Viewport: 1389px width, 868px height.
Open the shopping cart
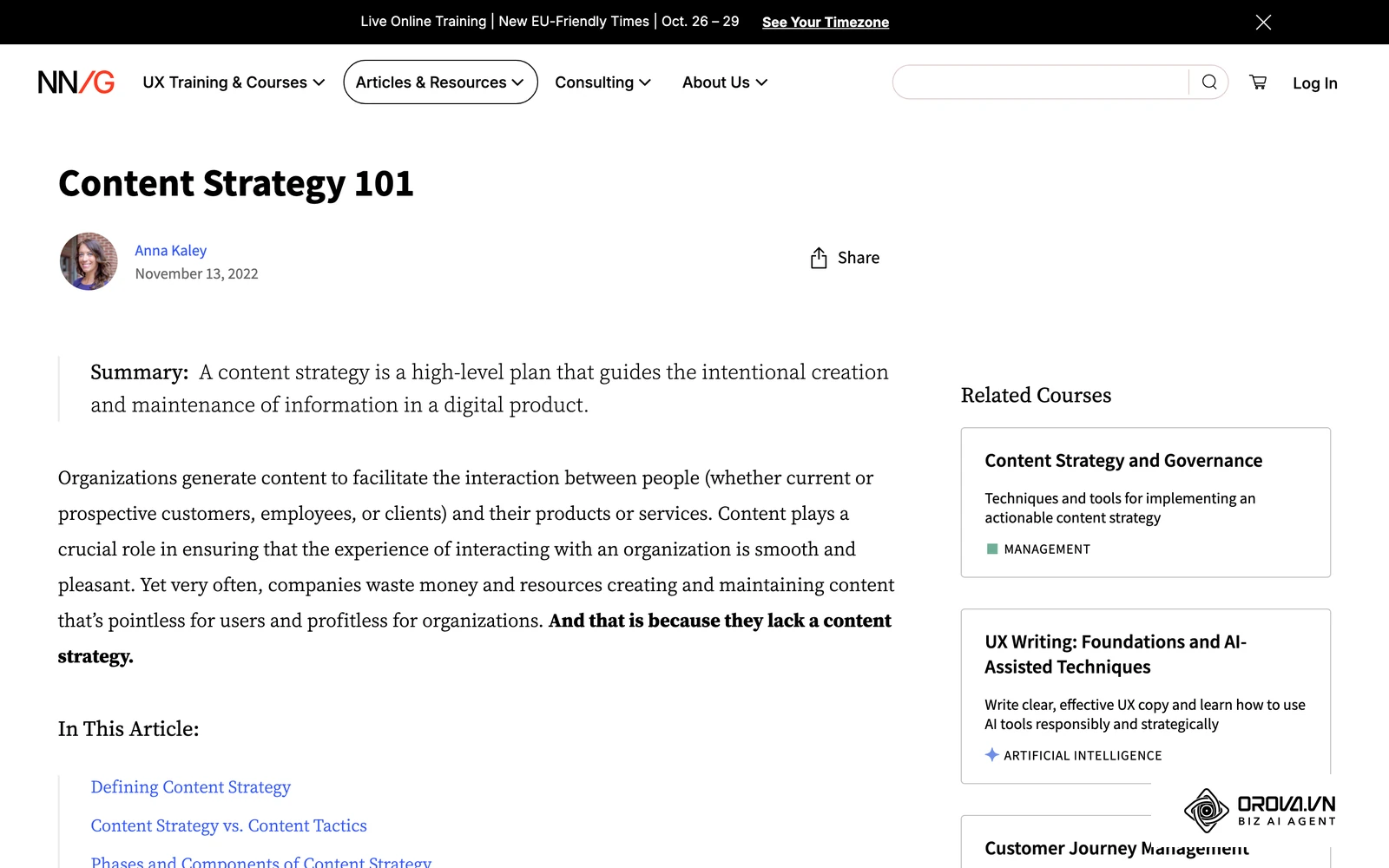[1258, 82]
